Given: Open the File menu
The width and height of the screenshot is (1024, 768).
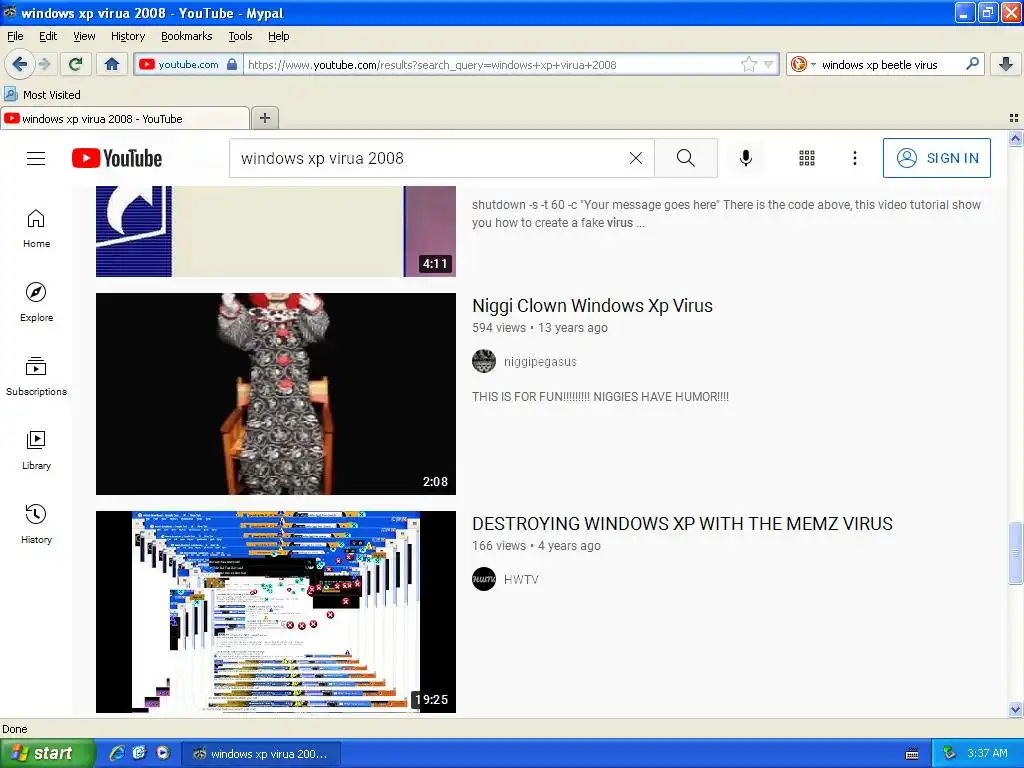Looking at the screenshot, I should point(15,36).
